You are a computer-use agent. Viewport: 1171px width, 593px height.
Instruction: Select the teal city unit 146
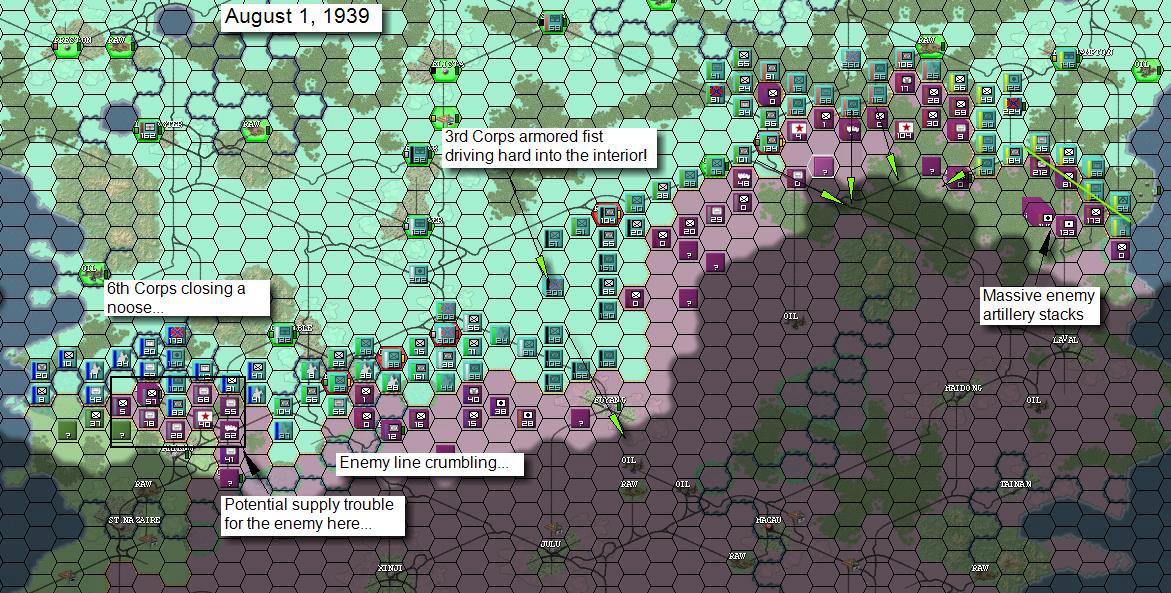pyautogui.click(x=1066, y=60)
